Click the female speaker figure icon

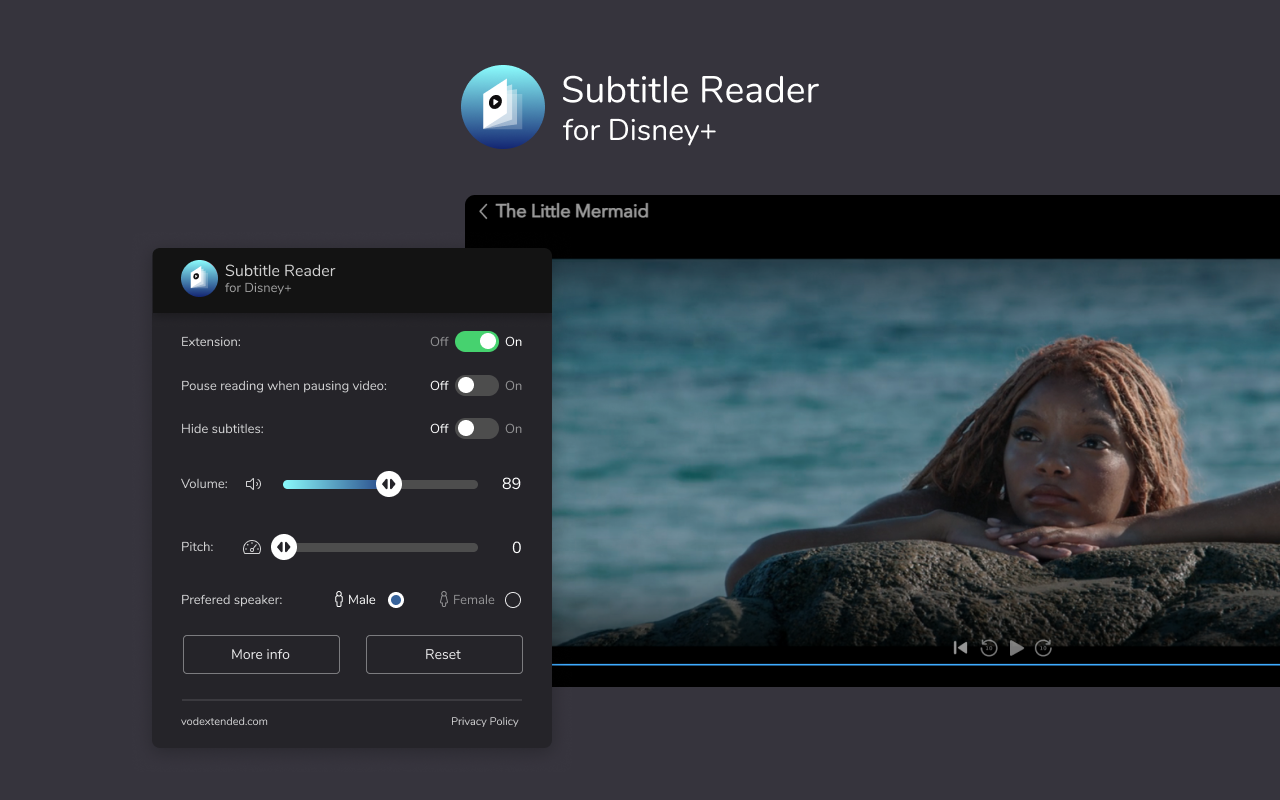(444, 599)
